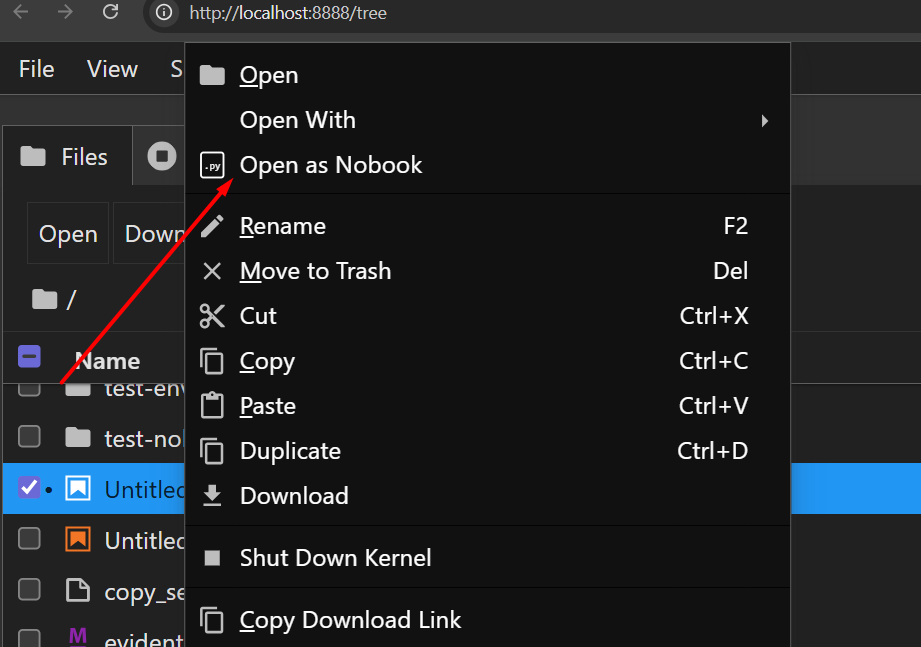Click the Shut Down Kernel square icon
The height and width of the screenshot is (647, 921).
coord(212,558)
